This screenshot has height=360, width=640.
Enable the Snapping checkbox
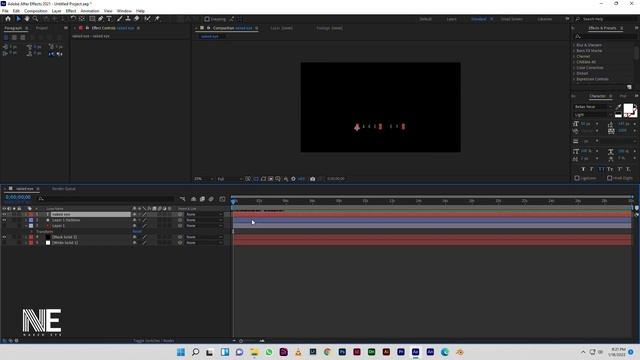(x=207, y=19)
